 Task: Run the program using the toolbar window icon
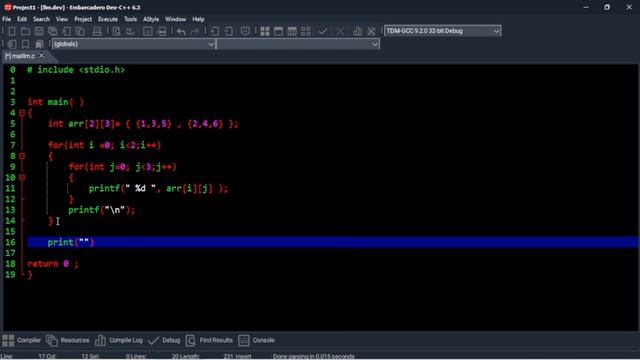click(x=278, y=31)
